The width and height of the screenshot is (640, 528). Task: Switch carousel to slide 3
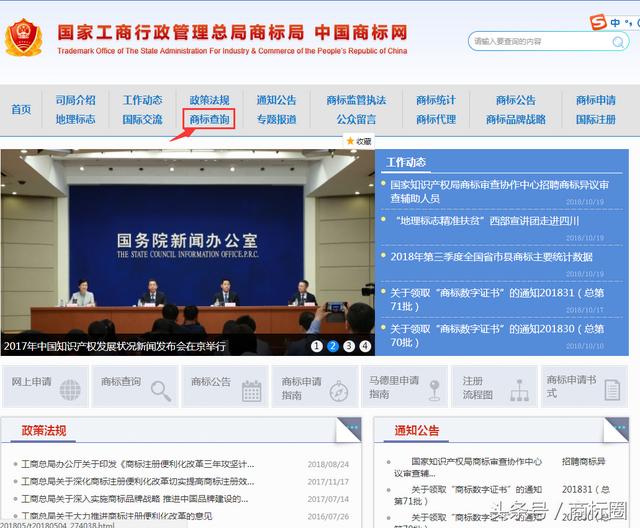[349, 346]
